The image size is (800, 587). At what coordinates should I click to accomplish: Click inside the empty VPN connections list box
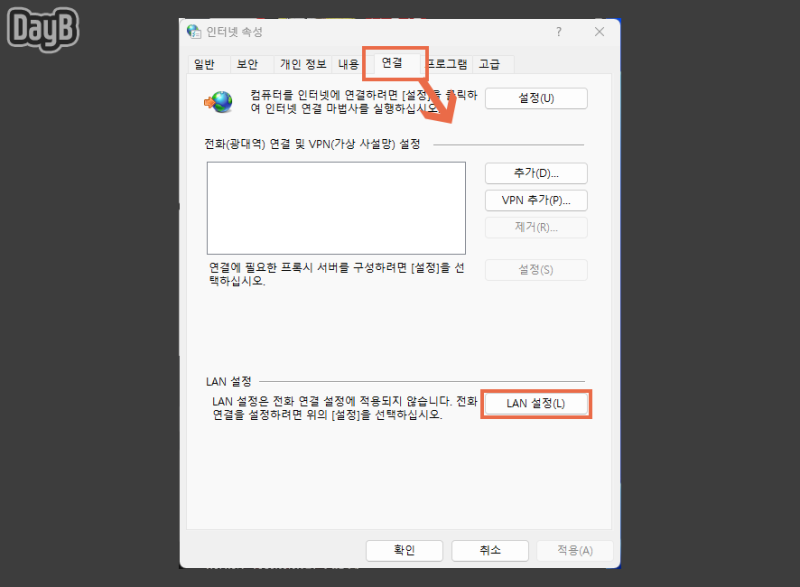[335, 207]
